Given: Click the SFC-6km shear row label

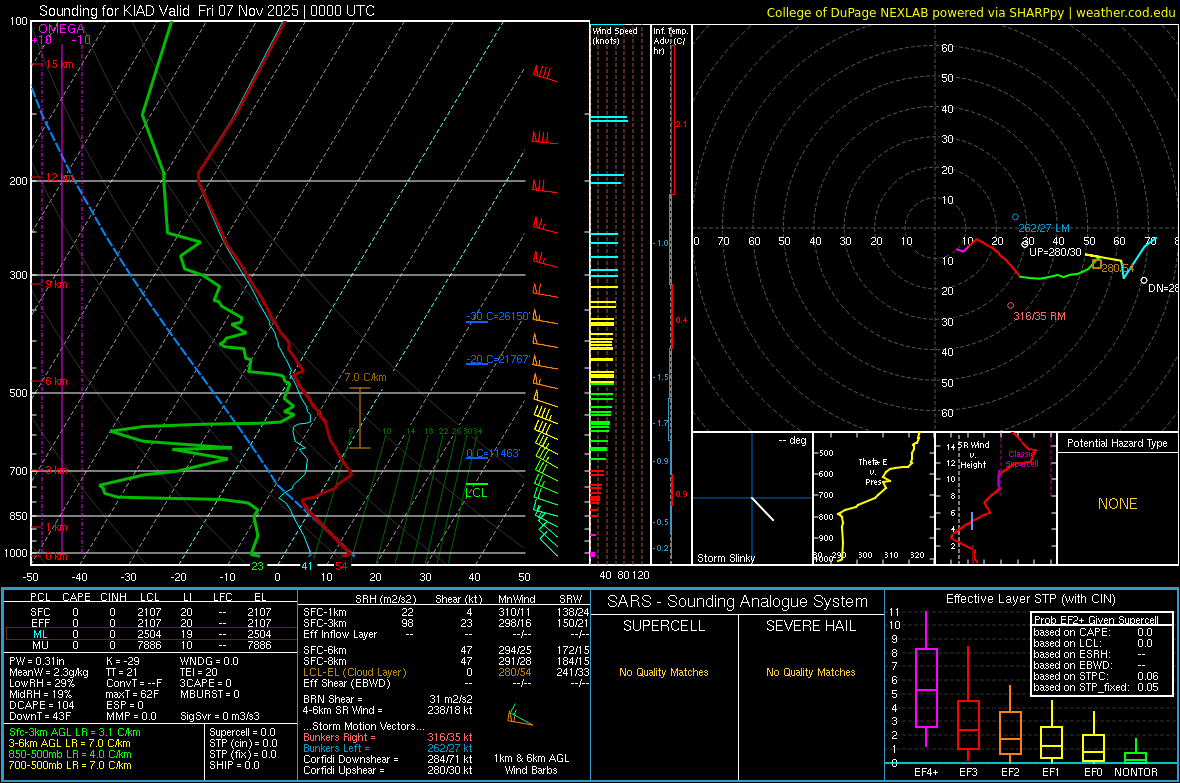Looking at the screenshot, I should (324, 650).
